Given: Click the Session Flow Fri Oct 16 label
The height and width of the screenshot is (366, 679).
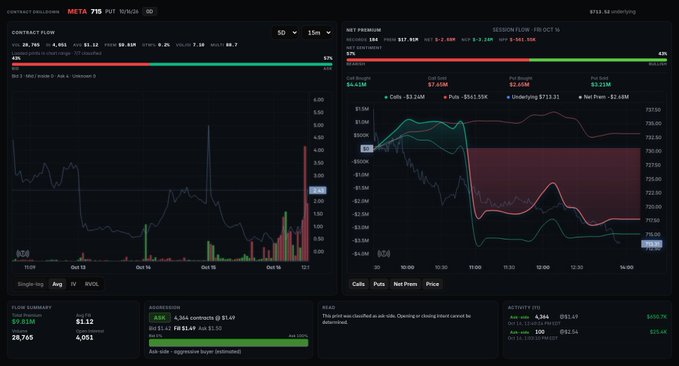Looking at the screenshot, I should coord(526,30).
